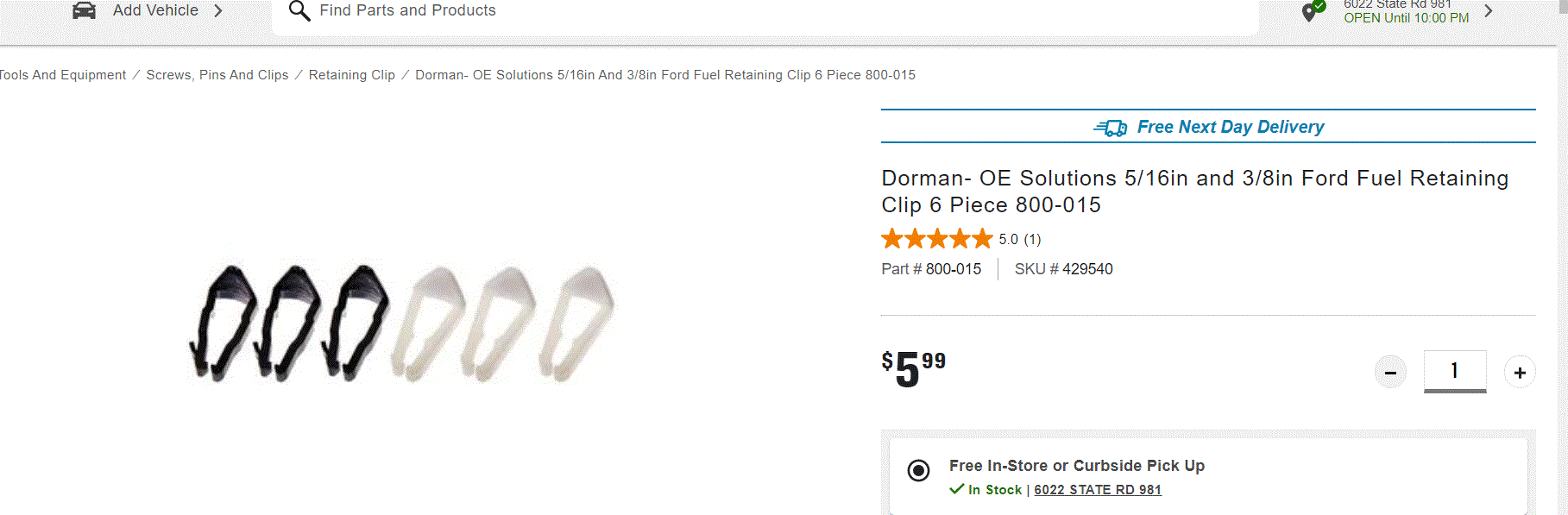Open Tools And Equipment breadcrumb
1568x515 pixels.
(62, 75)
